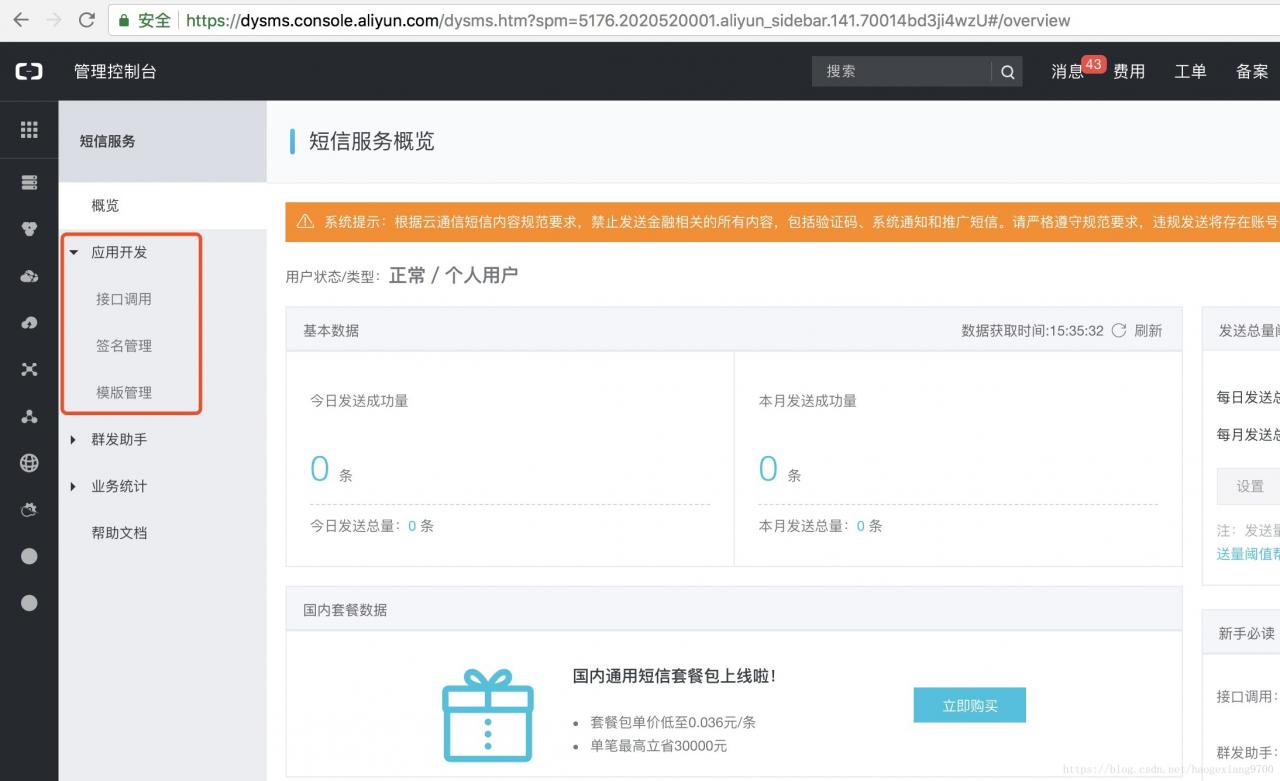Click the 短信服务概览 page title
Screen dimensions: 1280x781
371,141
